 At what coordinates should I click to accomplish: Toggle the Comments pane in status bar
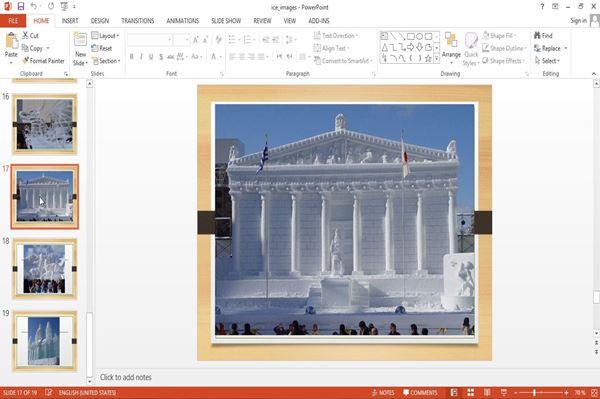click(420, 392)
